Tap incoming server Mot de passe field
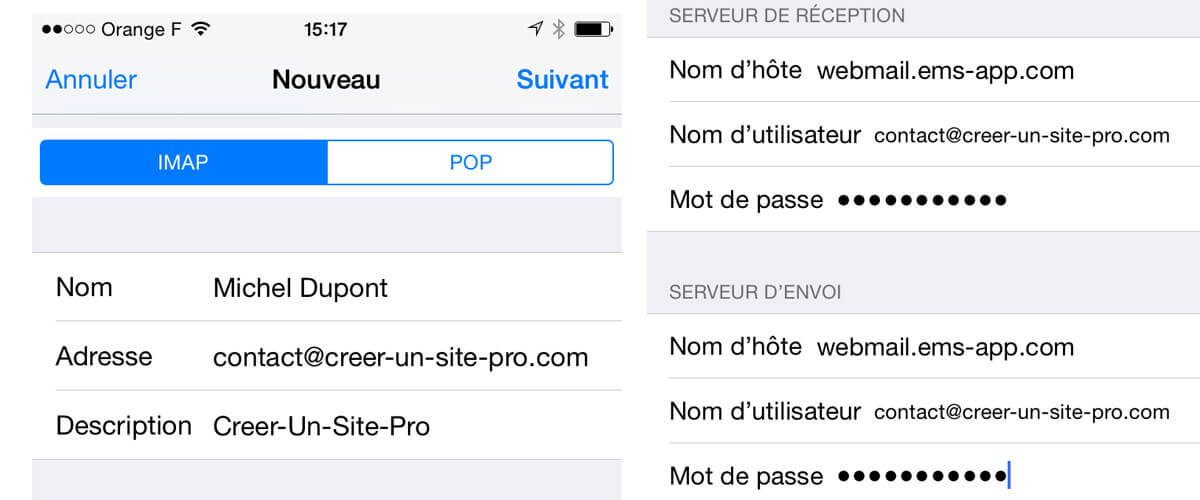 click(923, 199)
